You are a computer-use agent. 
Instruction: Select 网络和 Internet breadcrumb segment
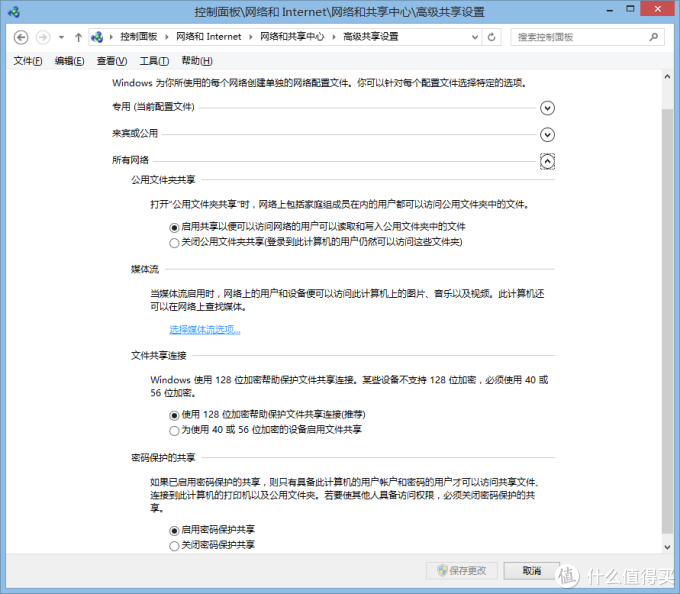point(209,37)
